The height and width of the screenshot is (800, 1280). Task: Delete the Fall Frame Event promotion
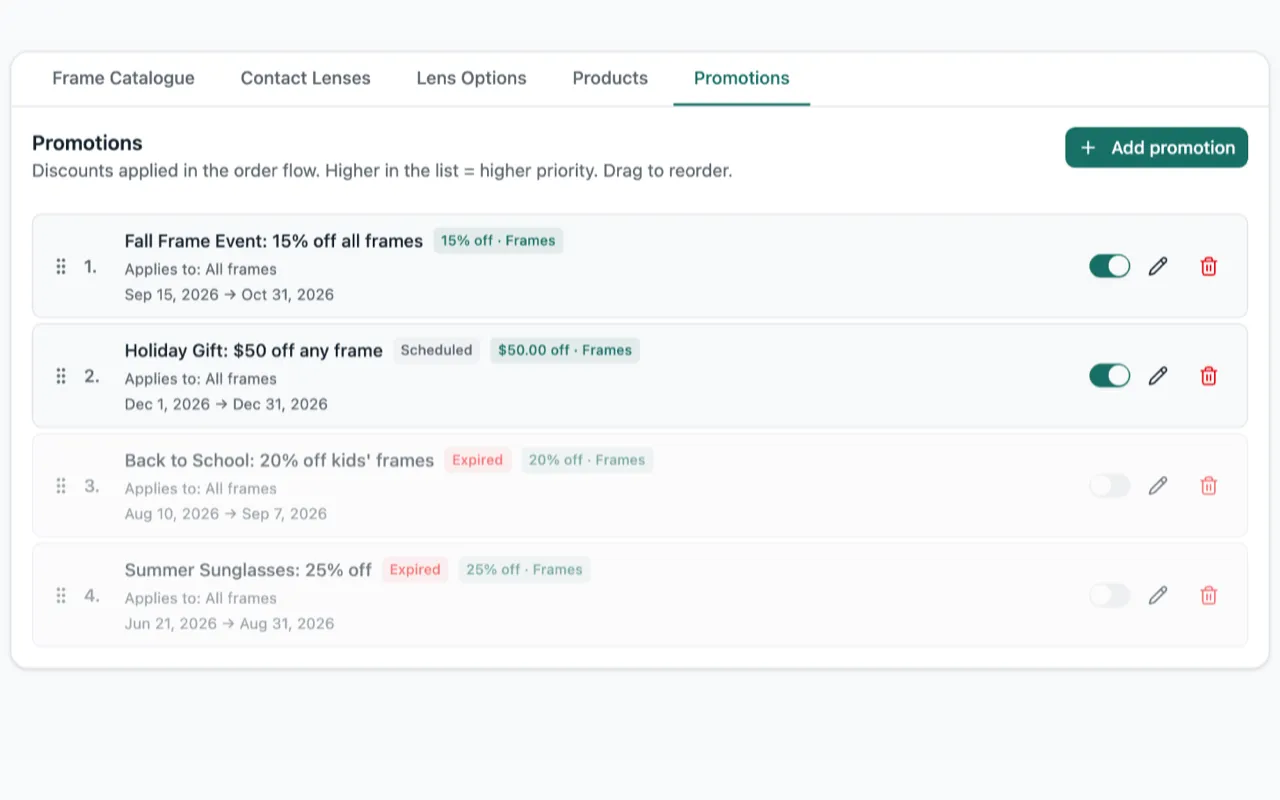tap(1209, 266)
